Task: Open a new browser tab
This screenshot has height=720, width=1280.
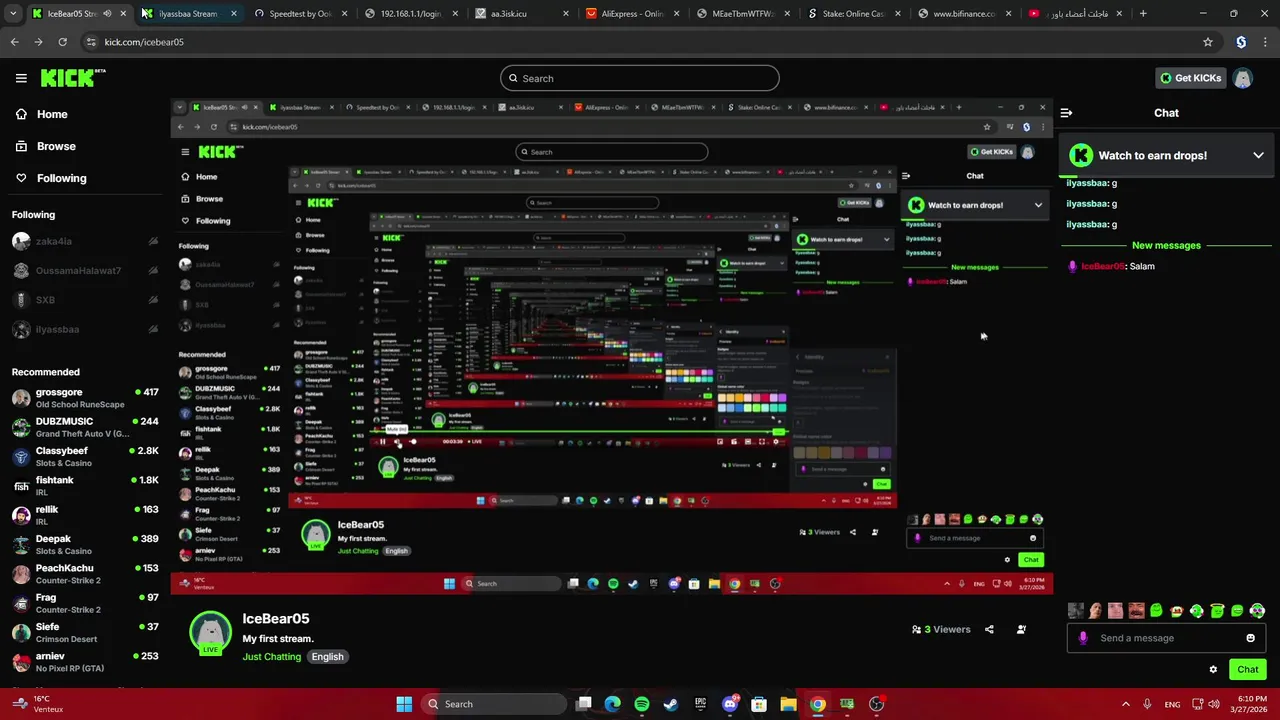Action: coord(1143,14)
